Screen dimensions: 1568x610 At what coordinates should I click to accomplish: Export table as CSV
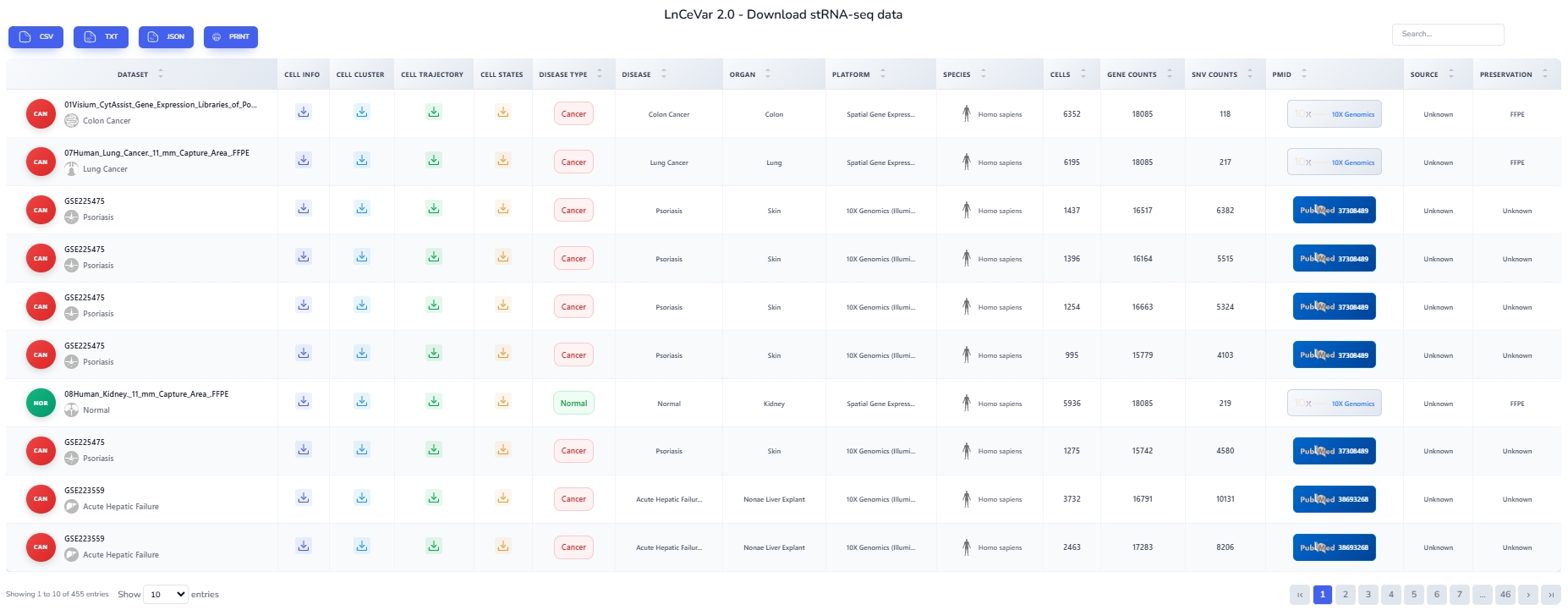click(36, 37)
